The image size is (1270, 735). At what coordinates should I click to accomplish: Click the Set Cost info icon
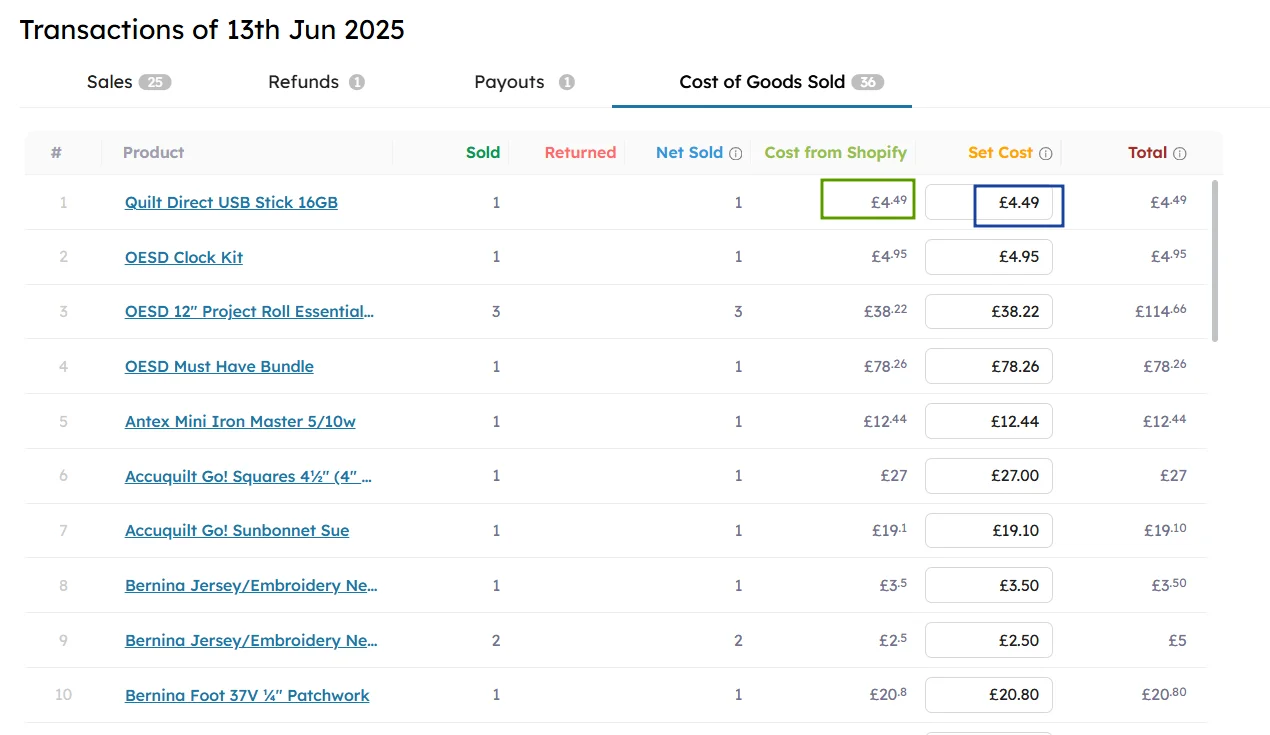[x=1045, y=153]
